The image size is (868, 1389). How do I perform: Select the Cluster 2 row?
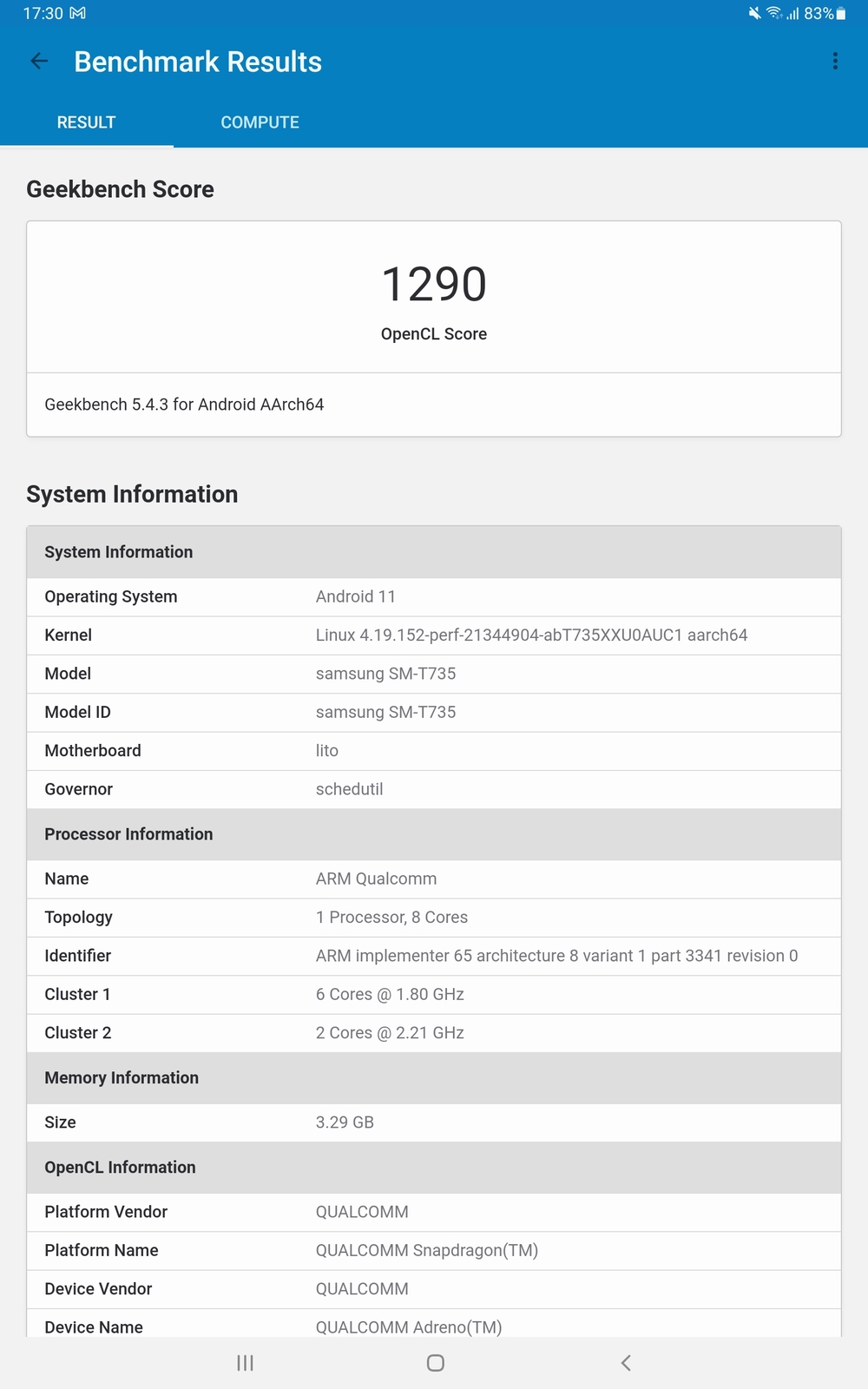point(434,1033)
